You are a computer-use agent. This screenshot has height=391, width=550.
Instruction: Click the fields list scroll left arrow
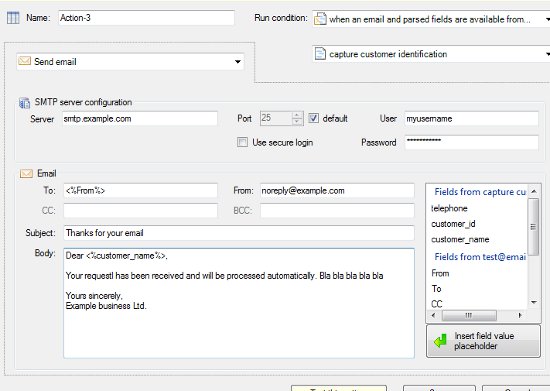click(434, 315)
